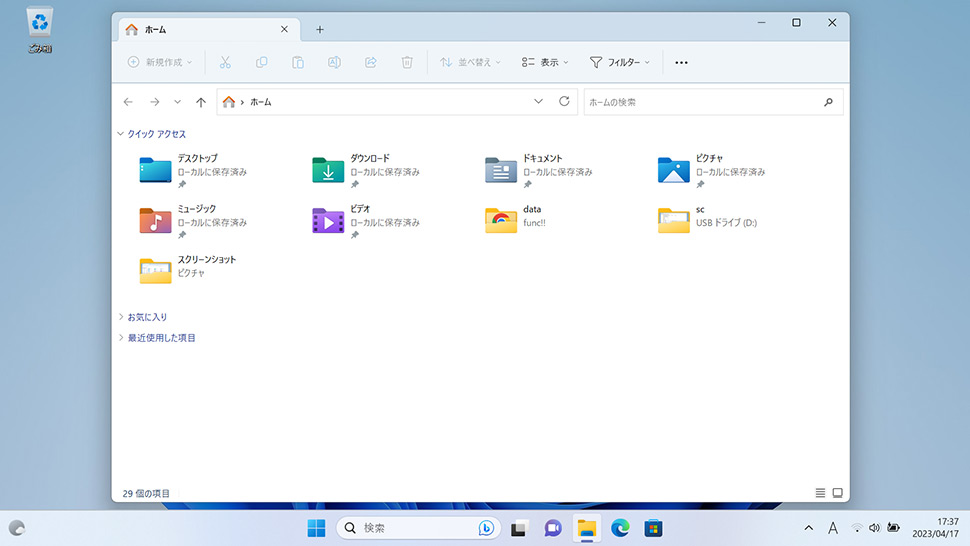Open the Windows Start menu

tap(316, 528)
